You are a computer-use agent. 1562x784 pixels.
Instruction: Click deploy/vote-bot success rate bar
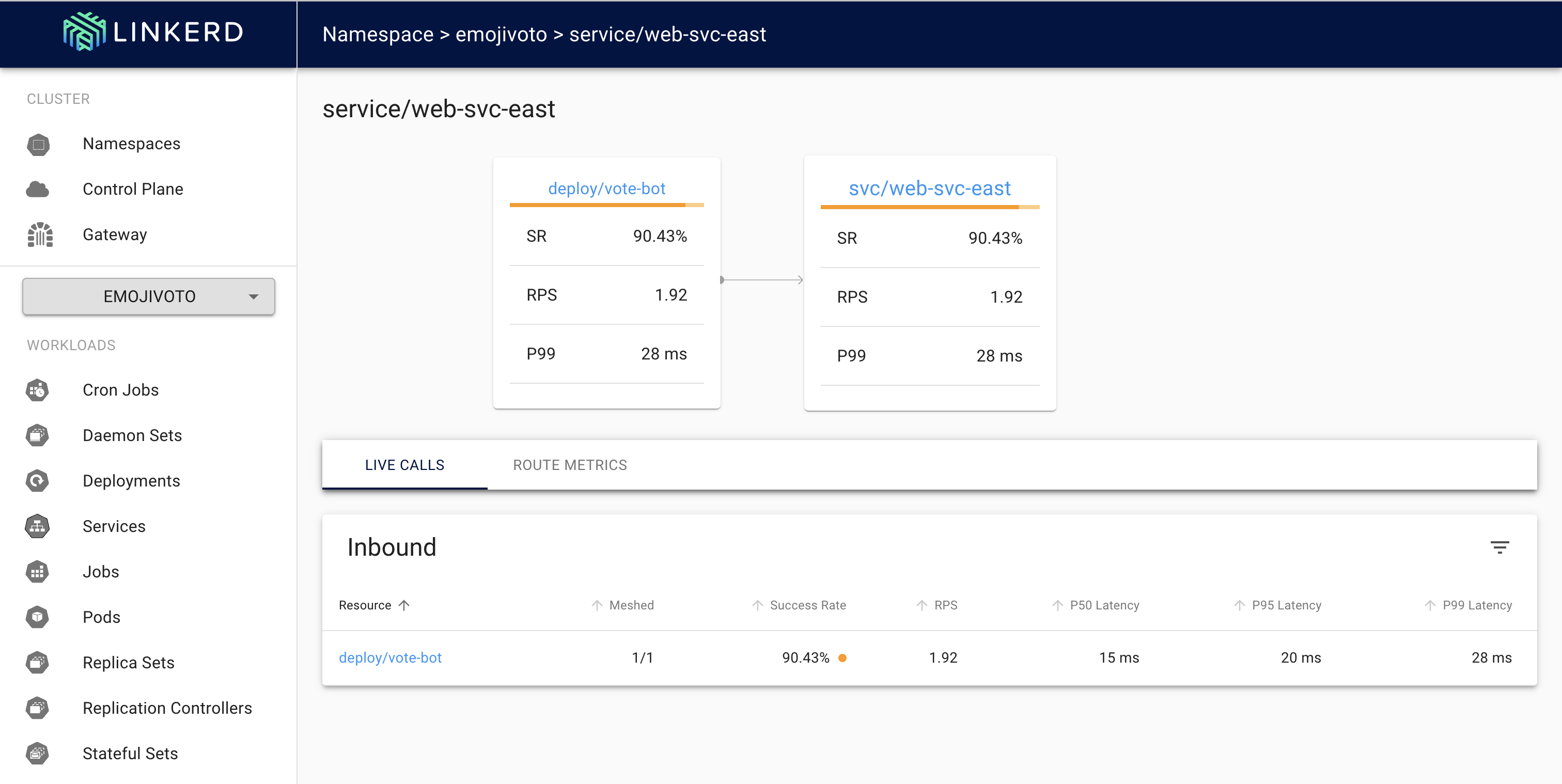pos(606,206)
